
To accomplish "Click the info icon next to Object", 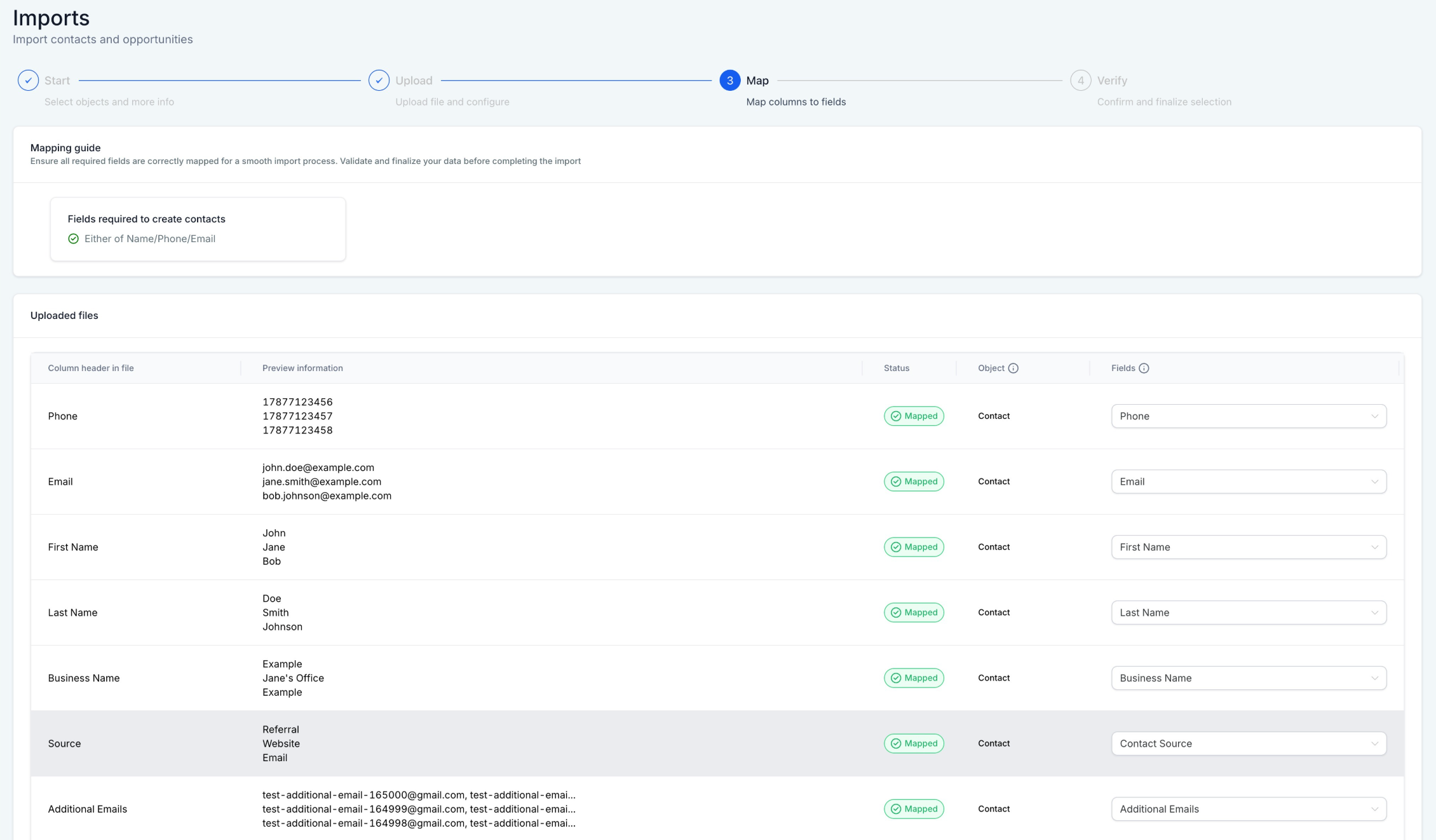I will 1013,368.
